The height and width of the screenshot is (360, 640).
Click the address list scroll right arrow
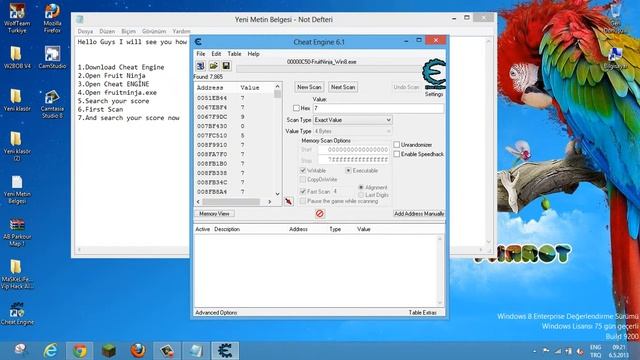[269, 202]
